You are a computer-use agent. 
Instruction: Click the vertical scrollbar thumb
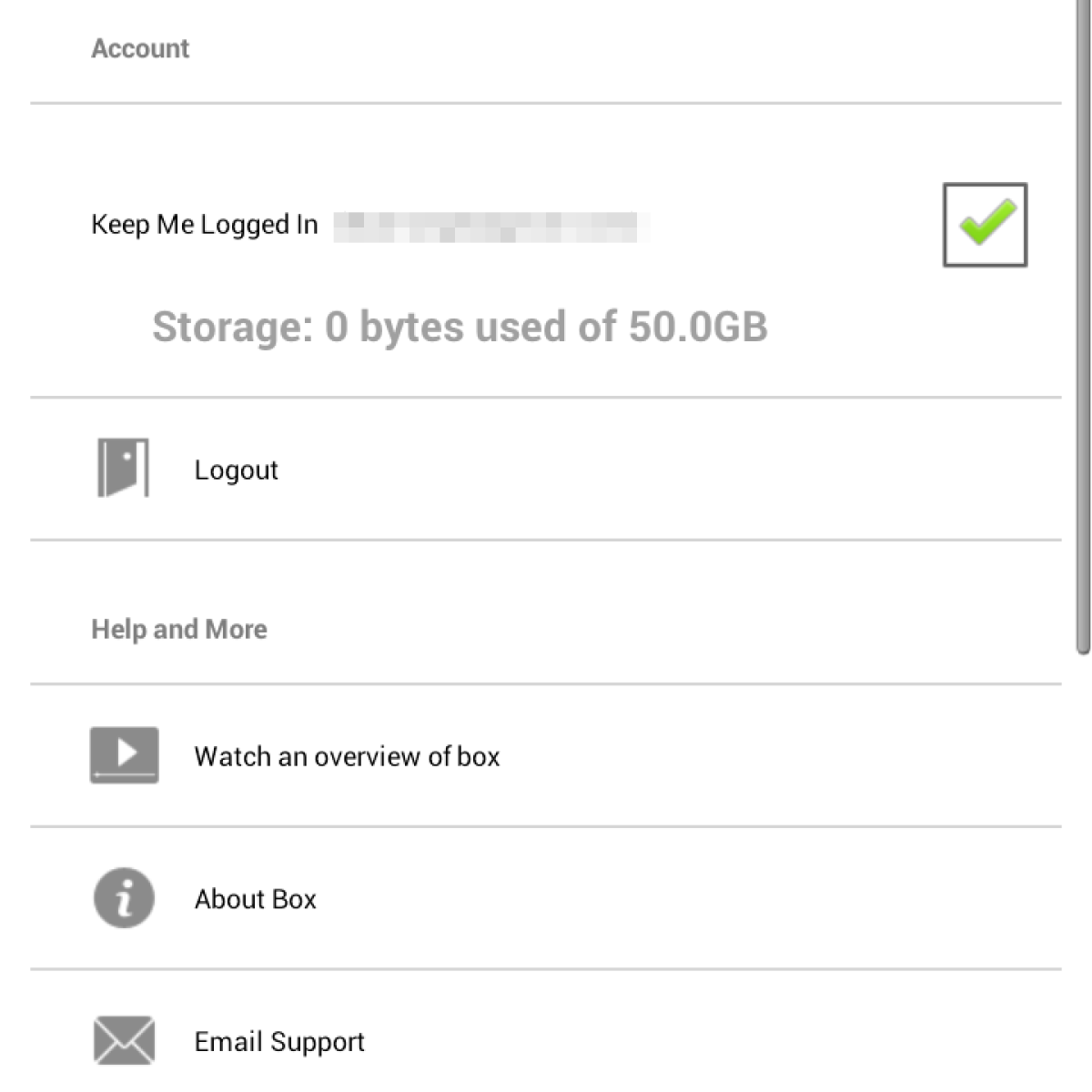pos(1082,328)
